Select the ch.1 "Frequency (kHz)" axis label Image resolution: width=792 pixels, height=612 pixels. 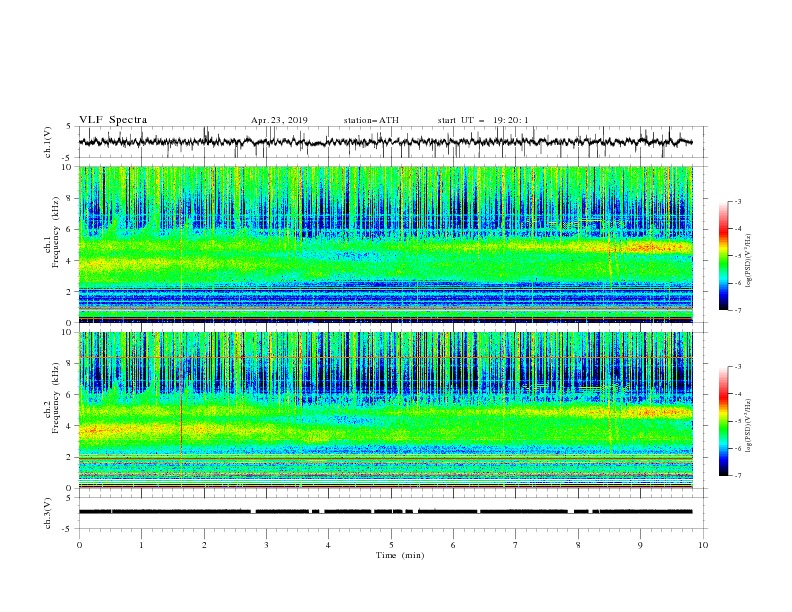click(56, 232)
